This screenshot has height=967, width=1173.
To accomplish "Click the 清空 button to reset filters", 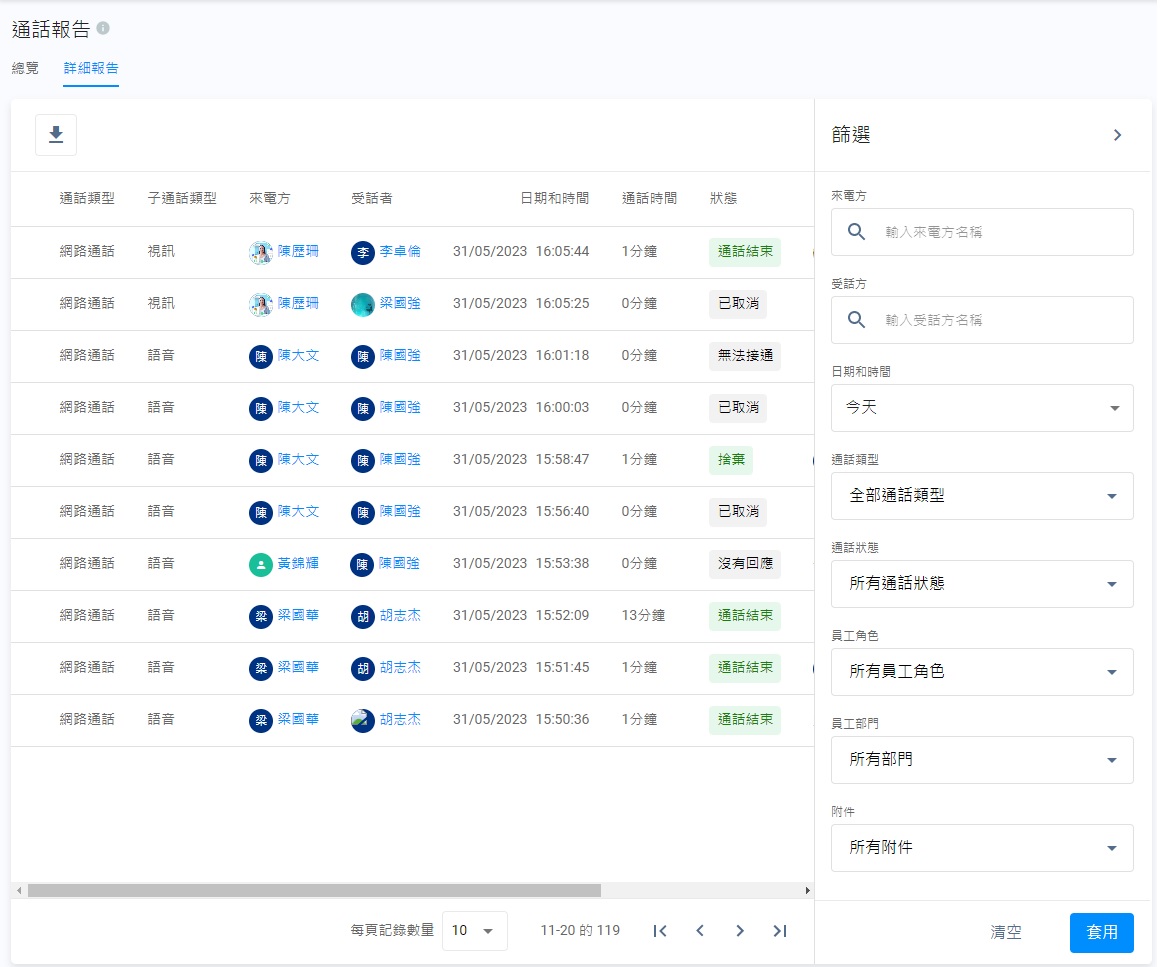I will (1006, 932).
